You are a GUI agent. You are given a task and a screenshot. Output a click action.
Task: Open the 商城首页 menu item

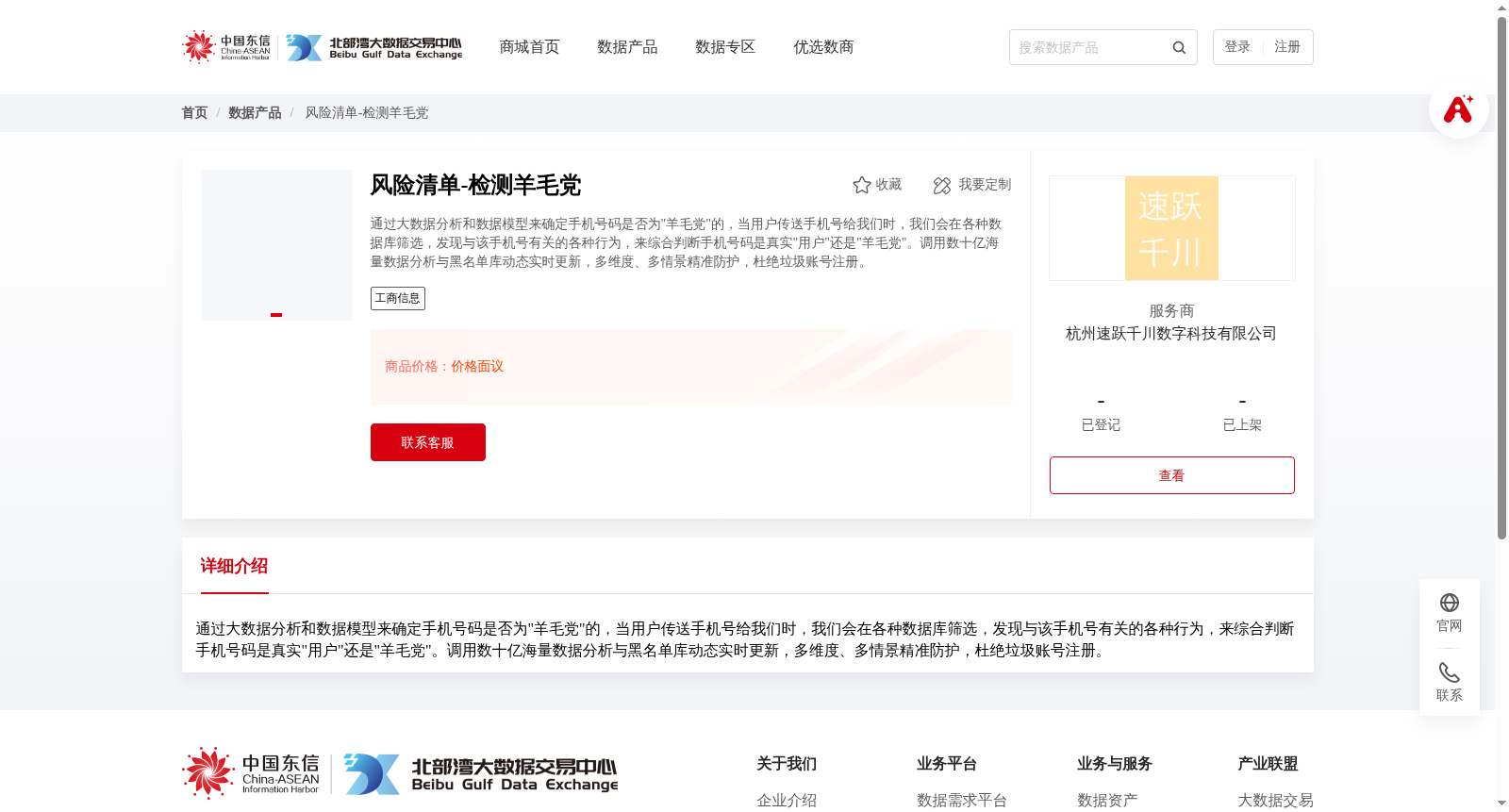pyautogui.click(x=529, y=47)
